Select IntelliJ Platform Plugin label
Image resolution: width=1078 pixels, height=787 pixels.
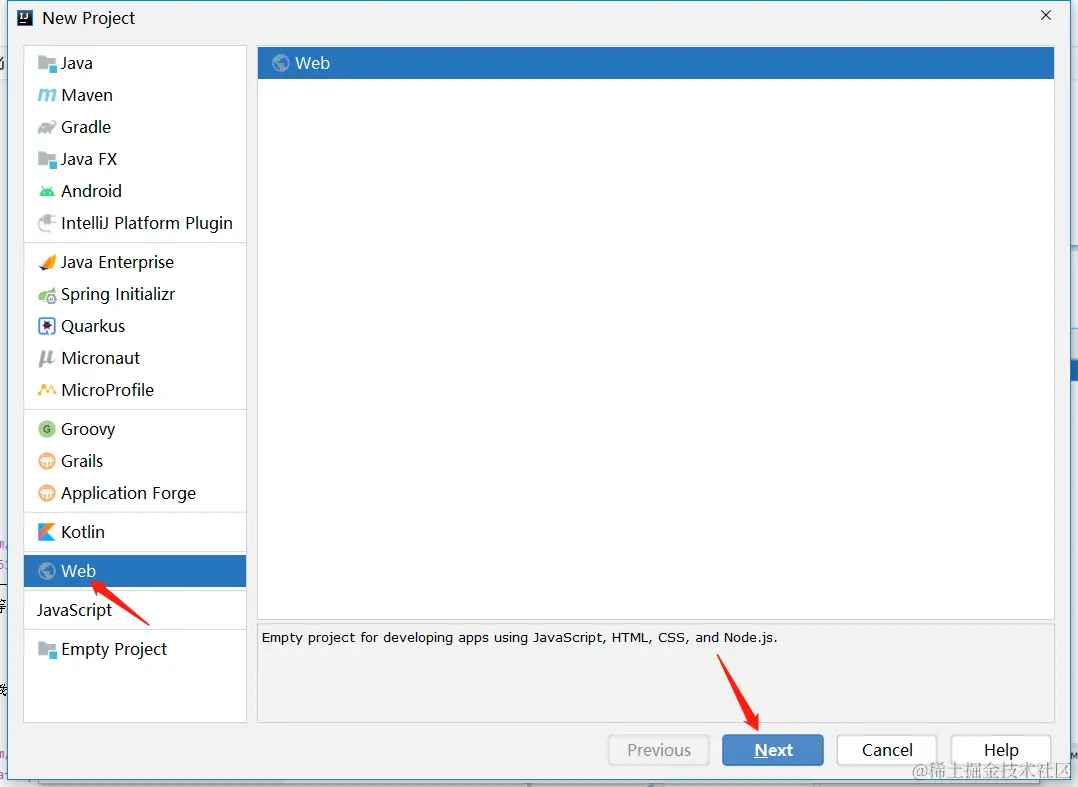click(146, 223)
